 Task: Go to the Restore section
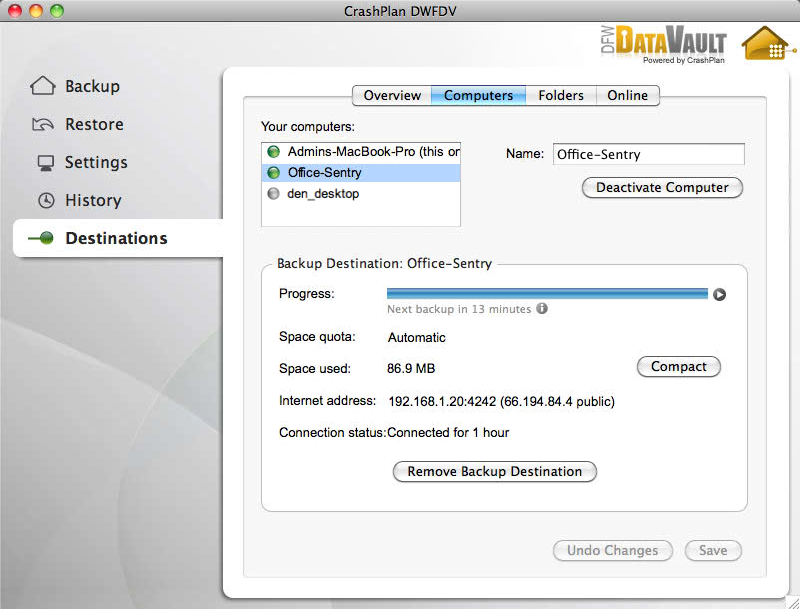click(x=94, y=124)
